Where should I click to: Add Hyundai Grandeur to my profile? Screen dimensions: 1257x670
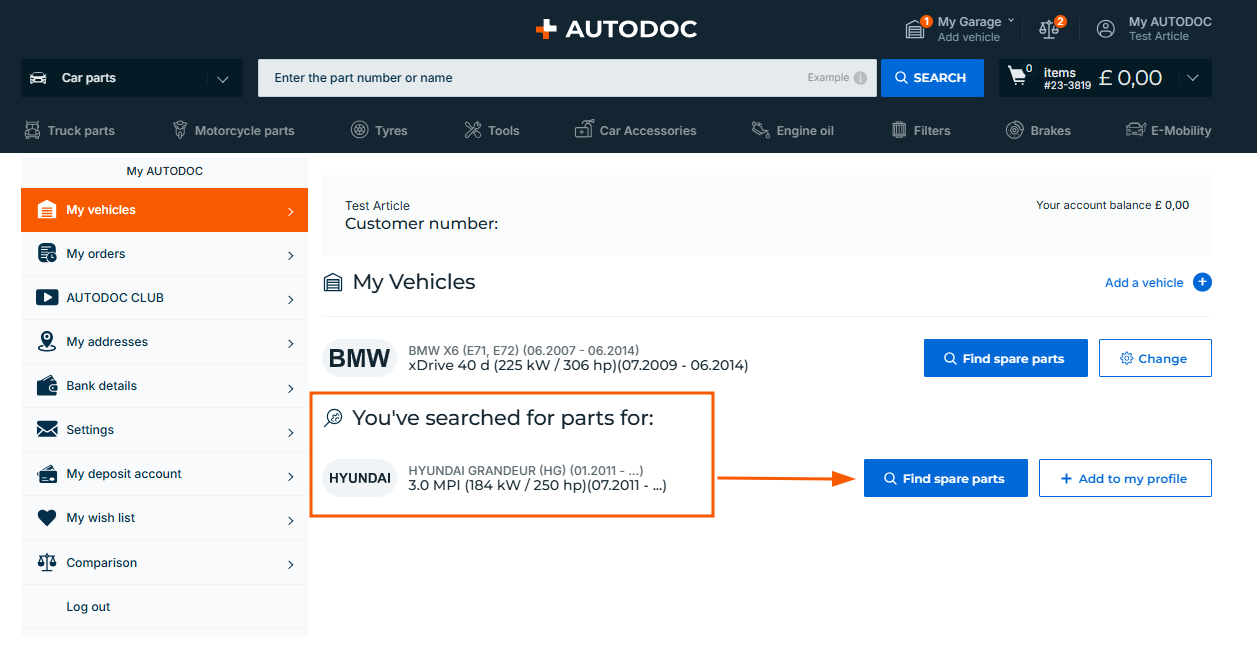pos(1124,478)
